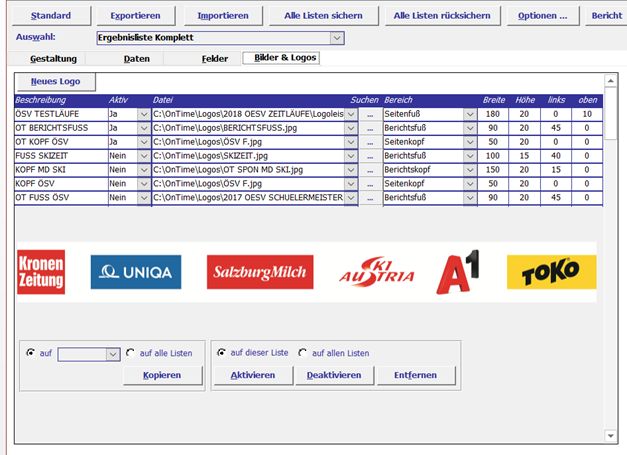Click the Entfernen button
Screen dimensions: 627x455
(x=415, y=375)
